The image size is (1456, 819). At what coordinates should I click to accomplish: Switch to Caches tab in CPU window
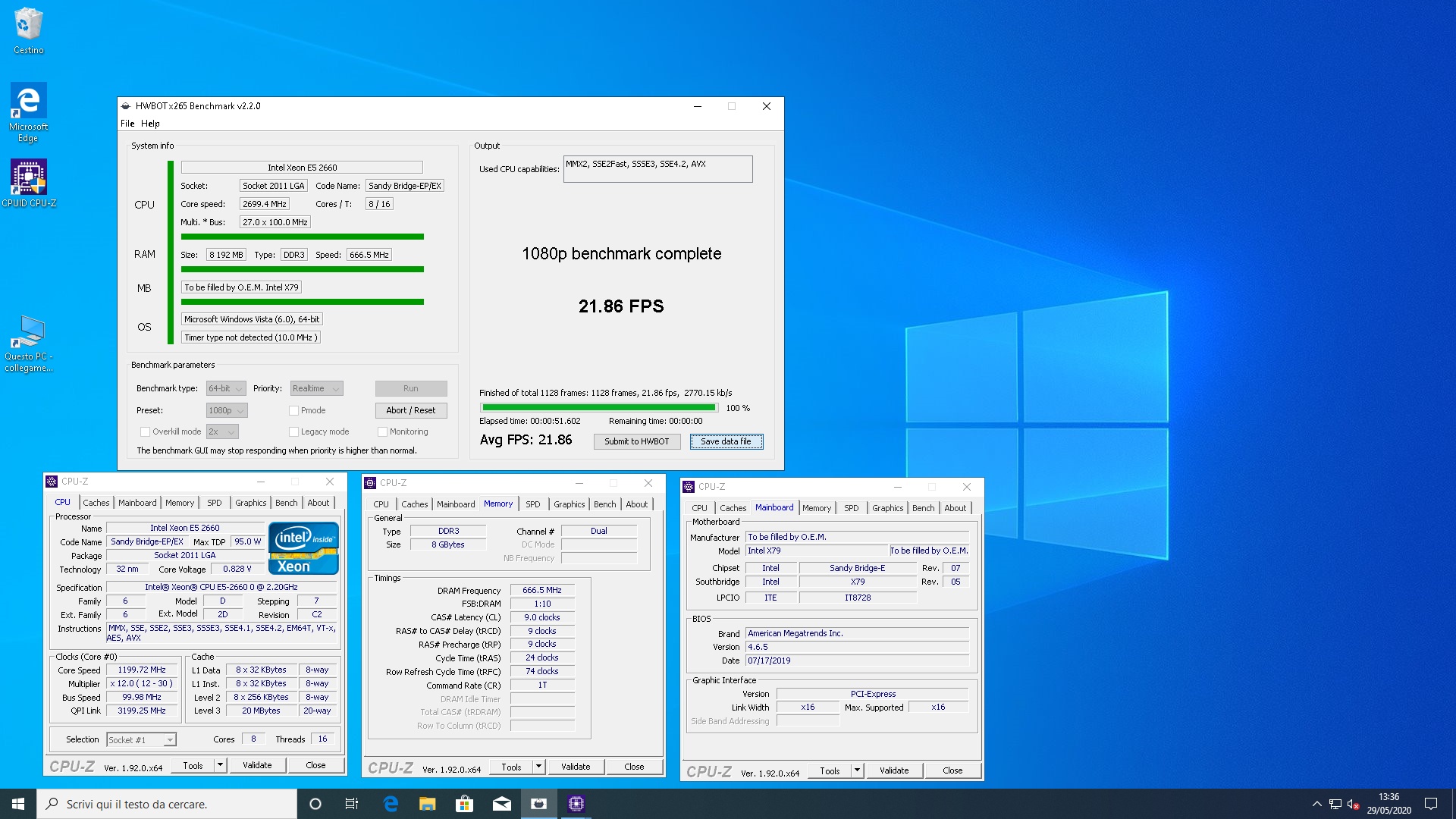[96, 503]
